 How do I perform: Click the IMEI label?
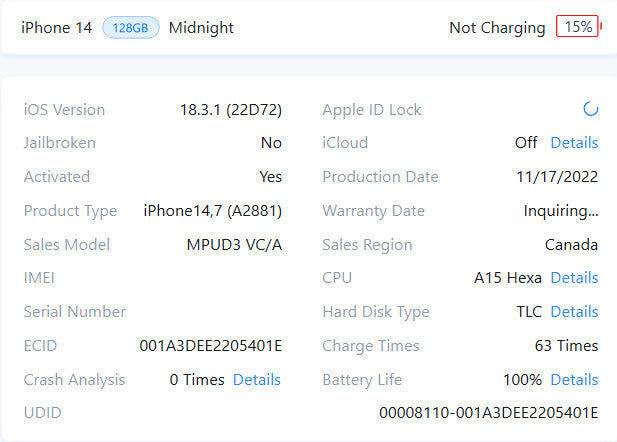point(39,278)
